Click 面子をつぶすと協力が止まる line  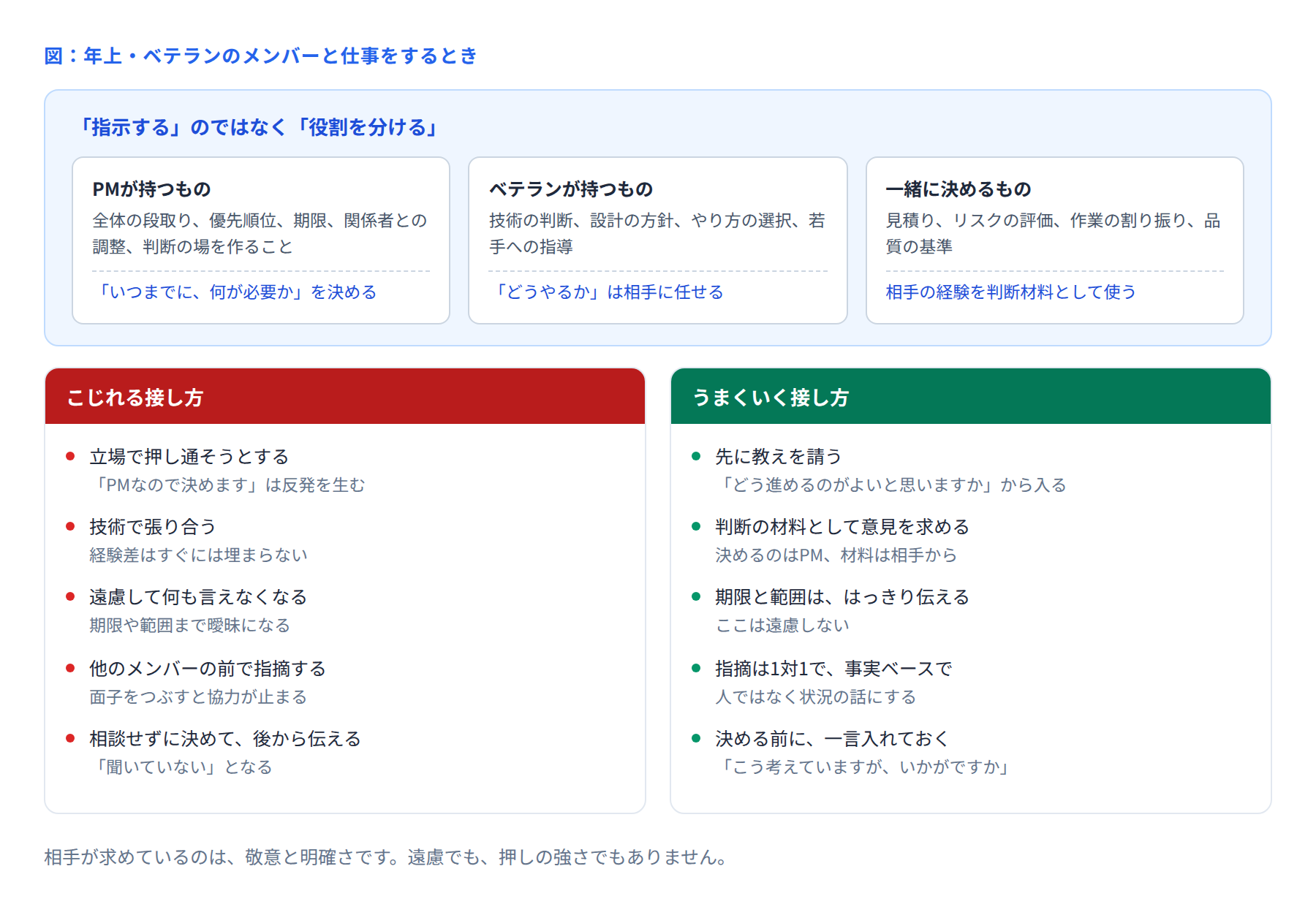(x=198, y=697)
